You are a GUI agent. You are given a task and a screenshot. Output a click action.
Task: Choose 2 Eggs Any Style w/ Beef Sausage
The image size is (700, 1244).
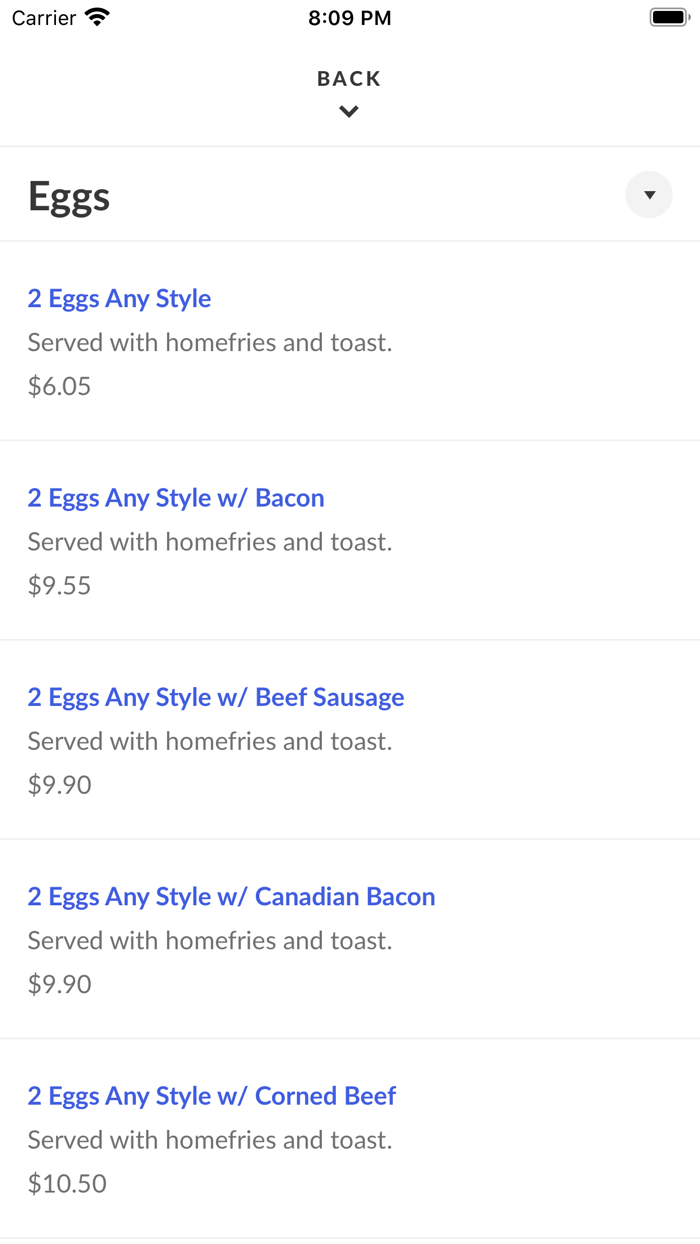[216, 697]
